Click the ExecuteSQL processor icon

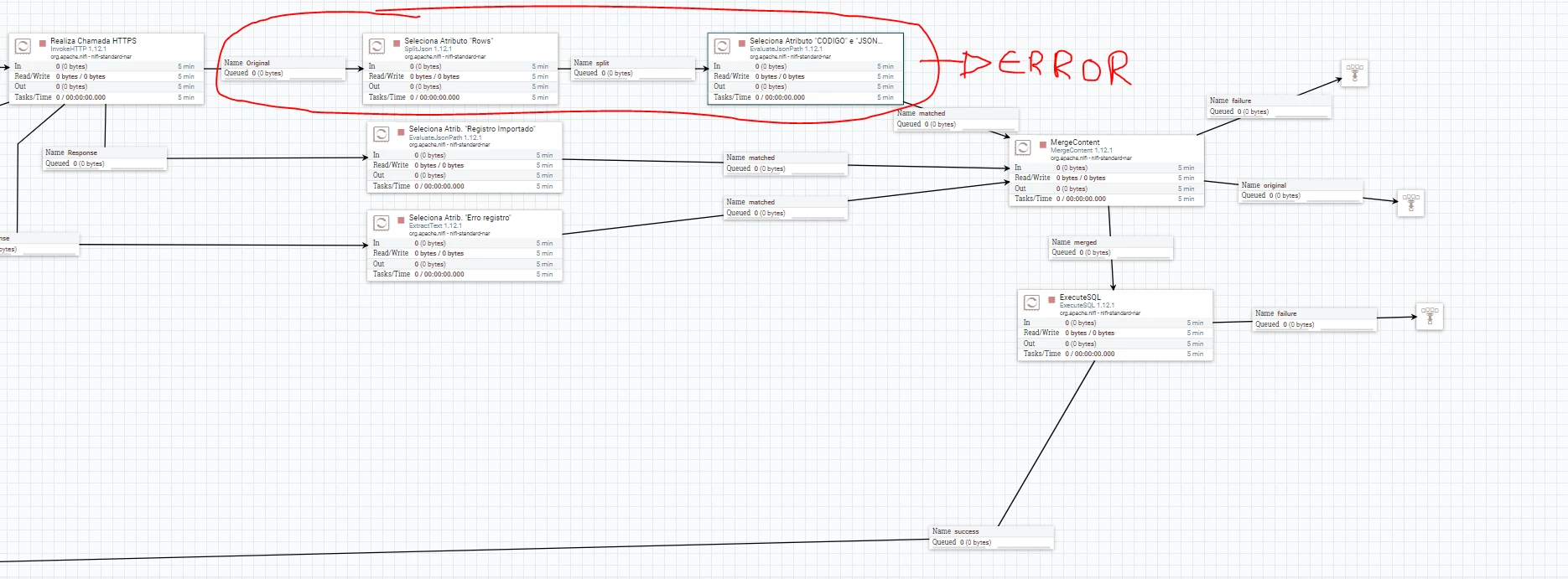1032,302
